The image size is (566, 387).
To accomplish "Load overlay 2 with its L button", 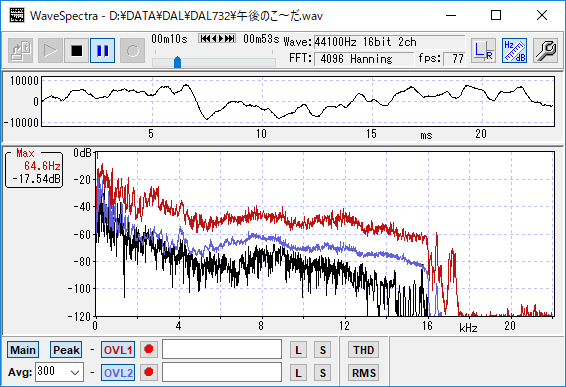I will pos(298,373).
